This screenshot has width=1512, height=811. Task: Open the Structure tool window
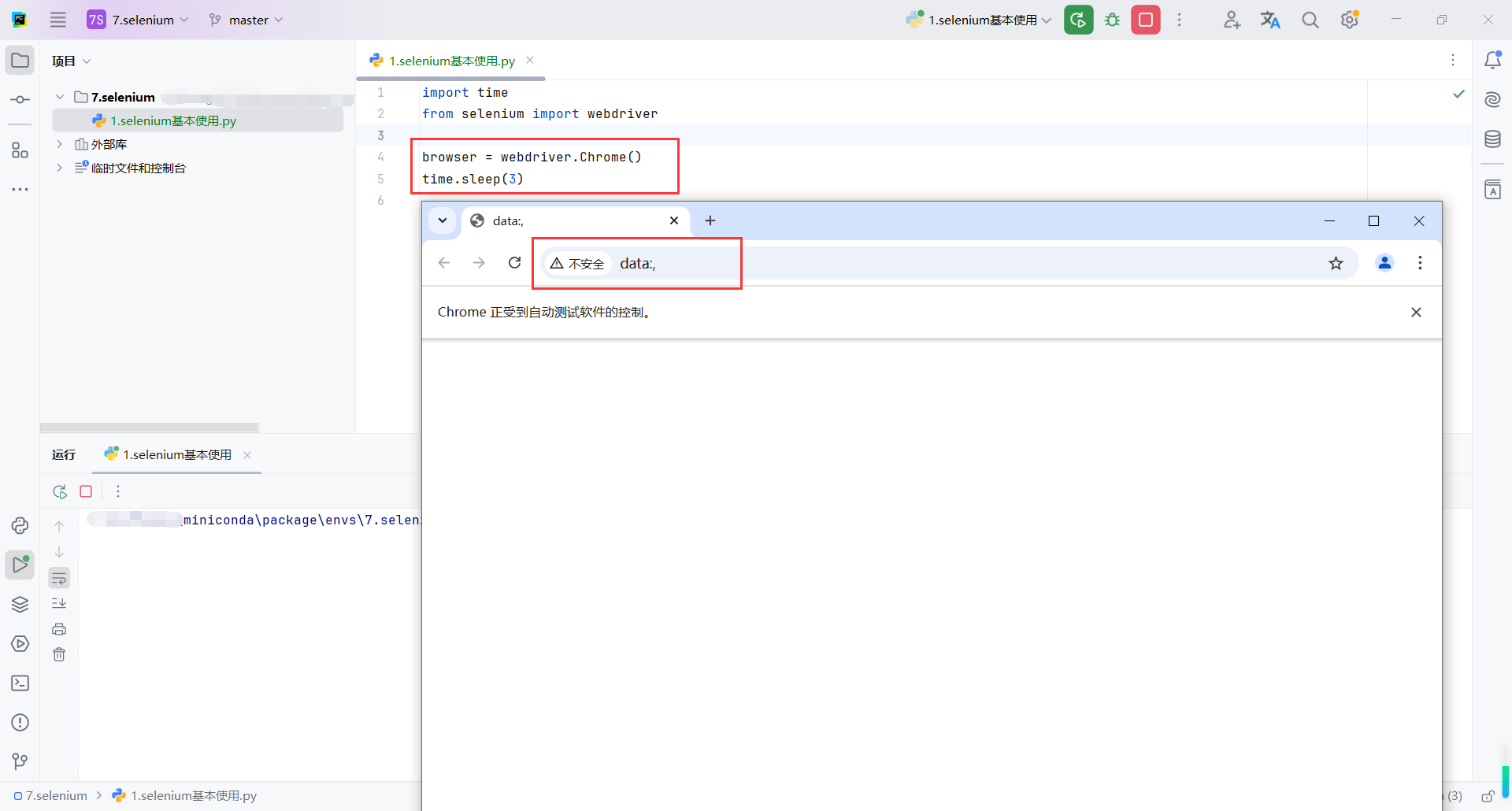(x=20, y=150)
